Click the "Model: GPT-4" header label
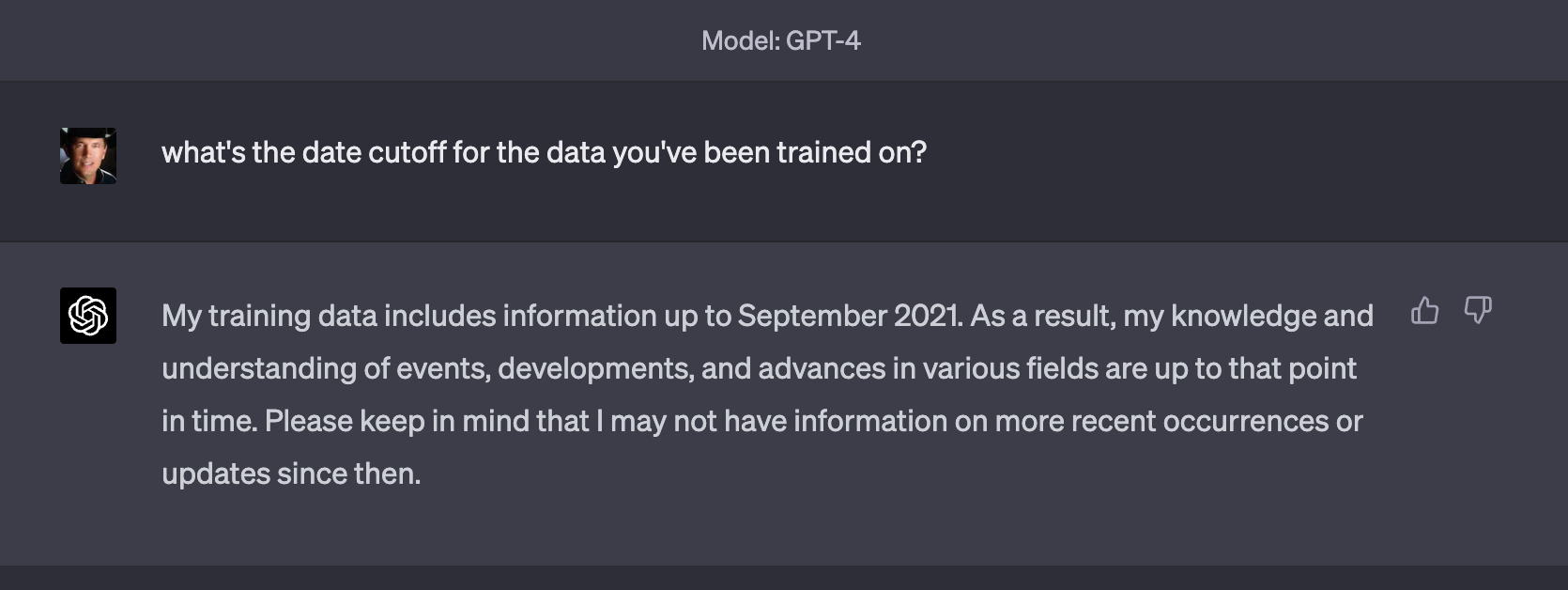Screen dimensions: 1568x590 point(781,40)
